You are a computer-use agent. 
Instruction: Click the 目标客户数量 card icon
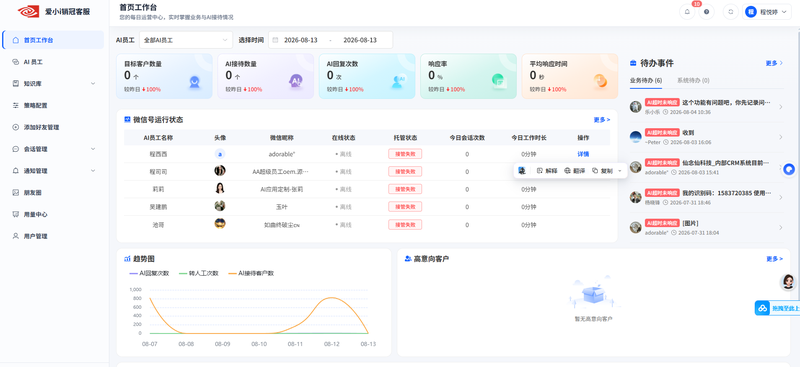tap(194, 81)
